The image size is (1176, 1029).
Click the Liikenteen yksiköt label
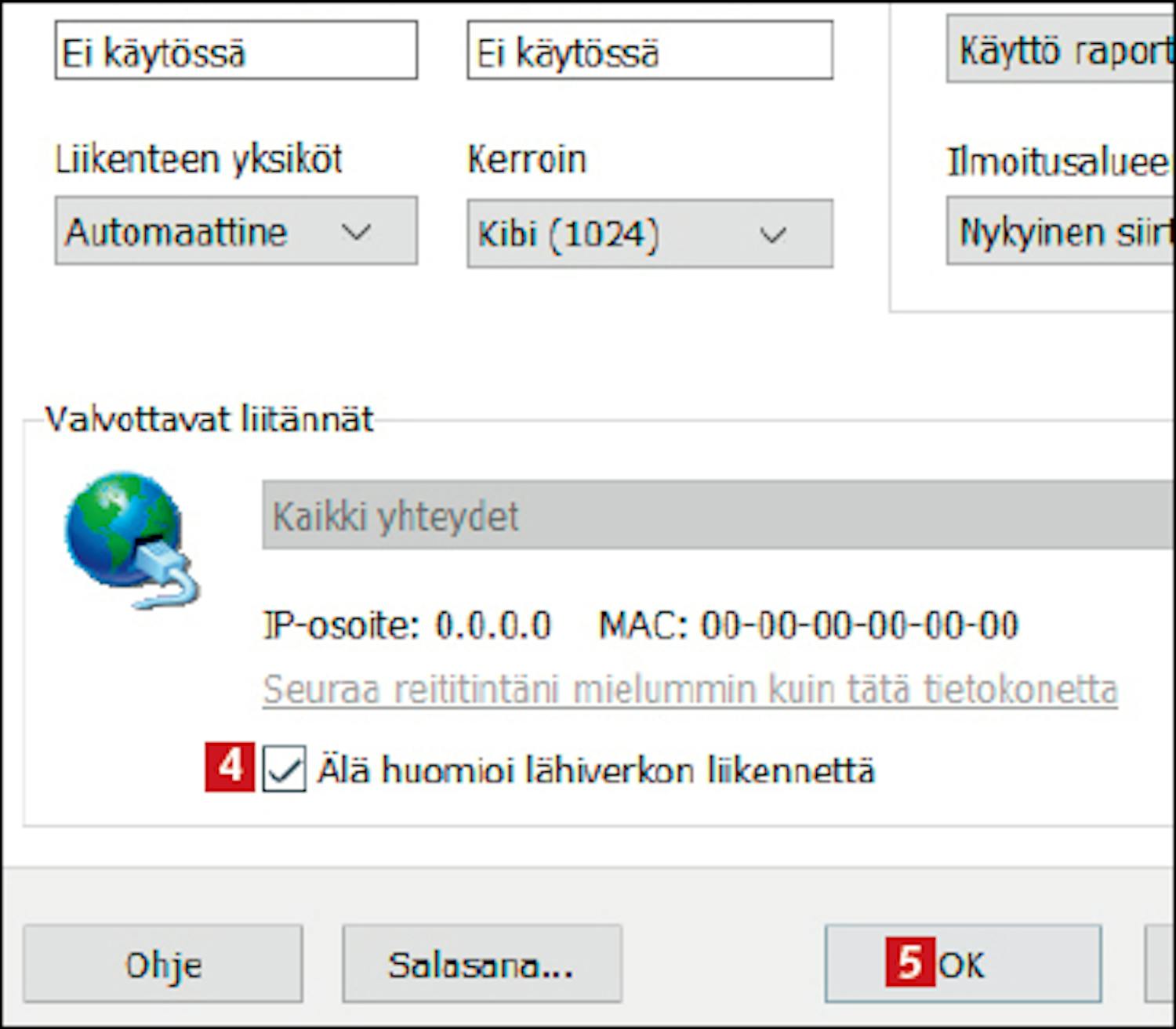click(198, 159)
